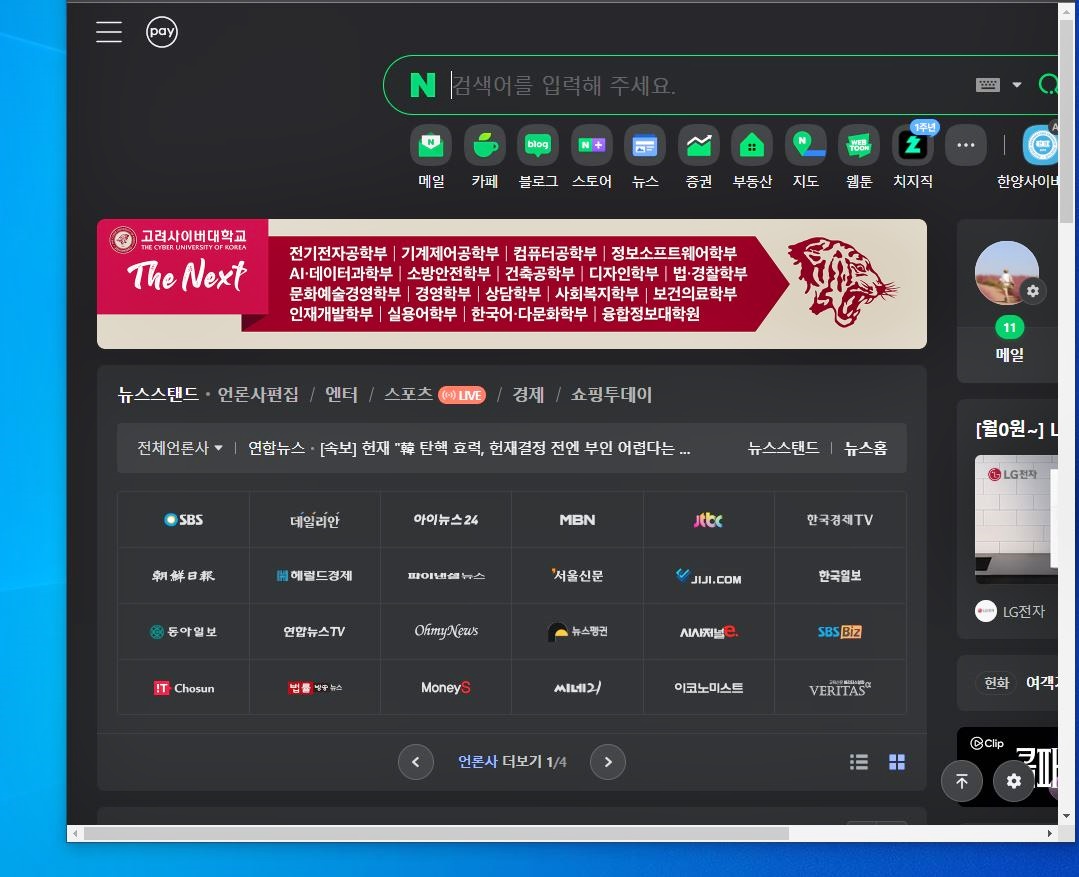Open the 뉴스스탠드 link beside 뉴스홈

783,448
